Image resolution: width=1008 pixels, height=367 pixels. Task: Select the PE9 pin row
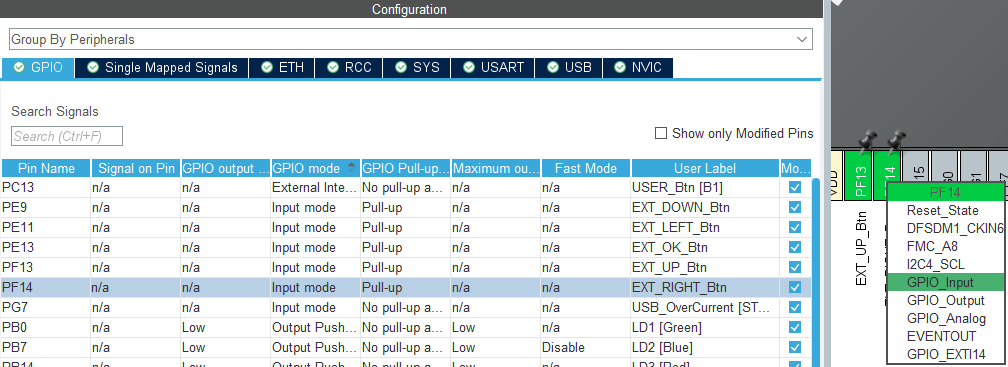click(x=406, y=208)
